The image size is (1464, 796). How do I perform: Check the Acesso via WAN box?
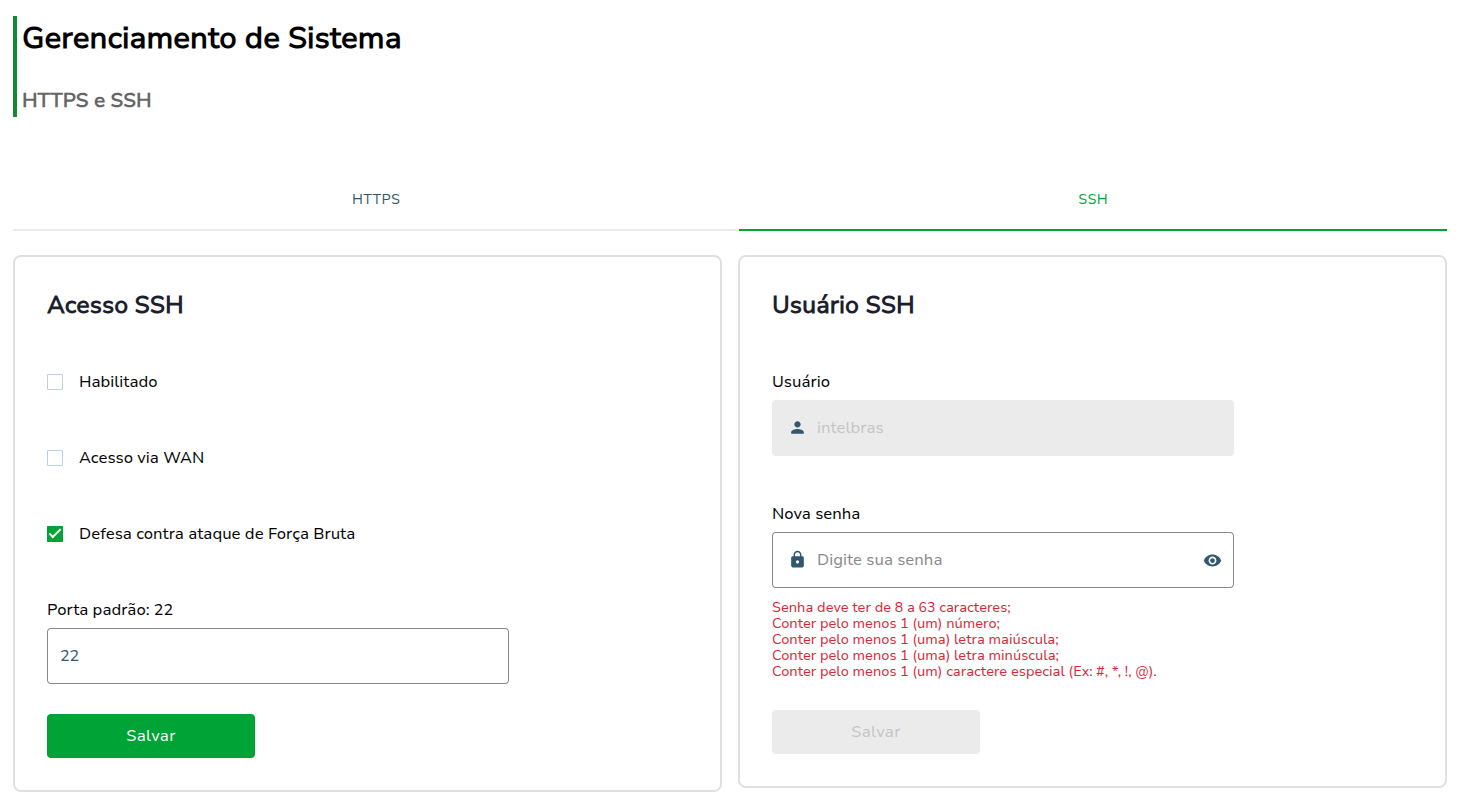click(55, 458)
